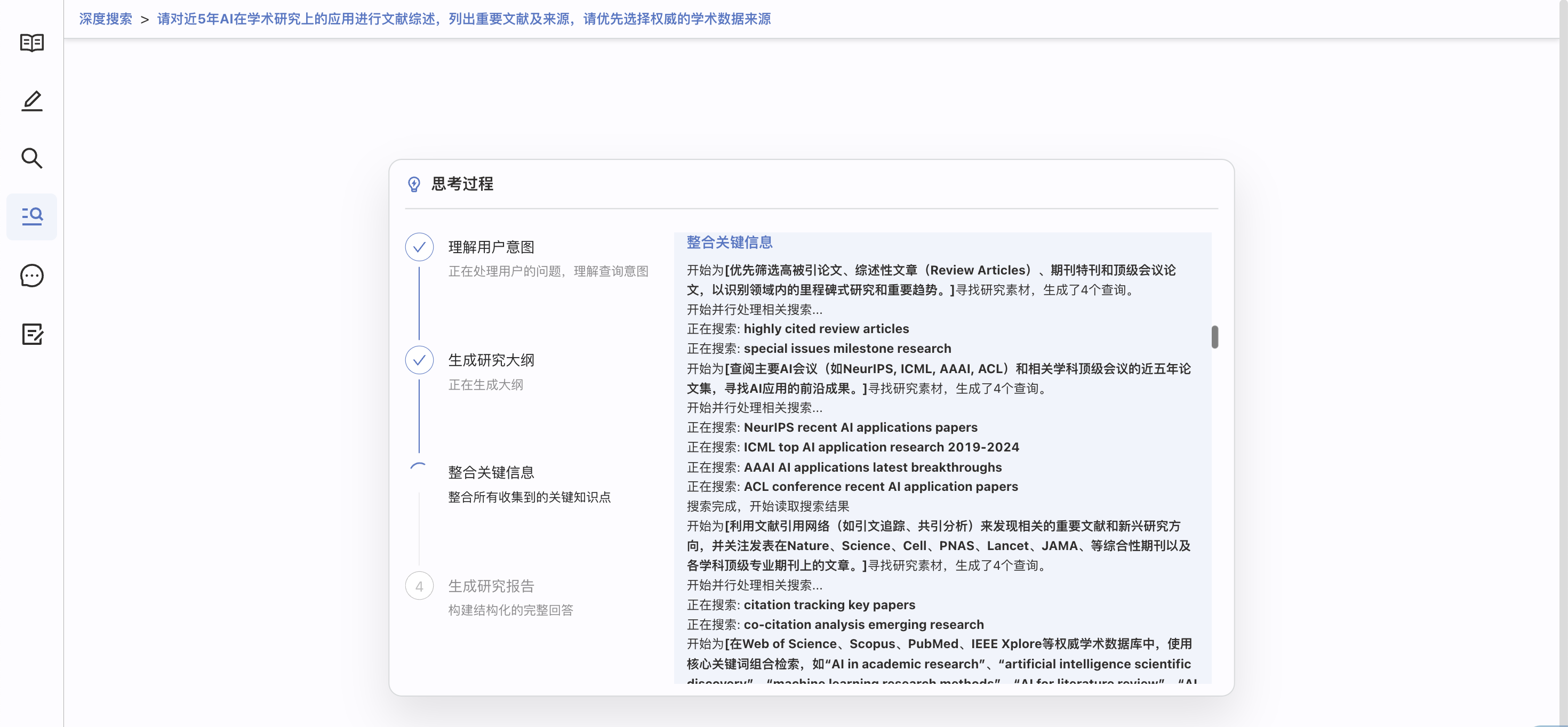
Task: Click the lightbulb icon beside 思考过程
Action: click(x=414, y=184)
